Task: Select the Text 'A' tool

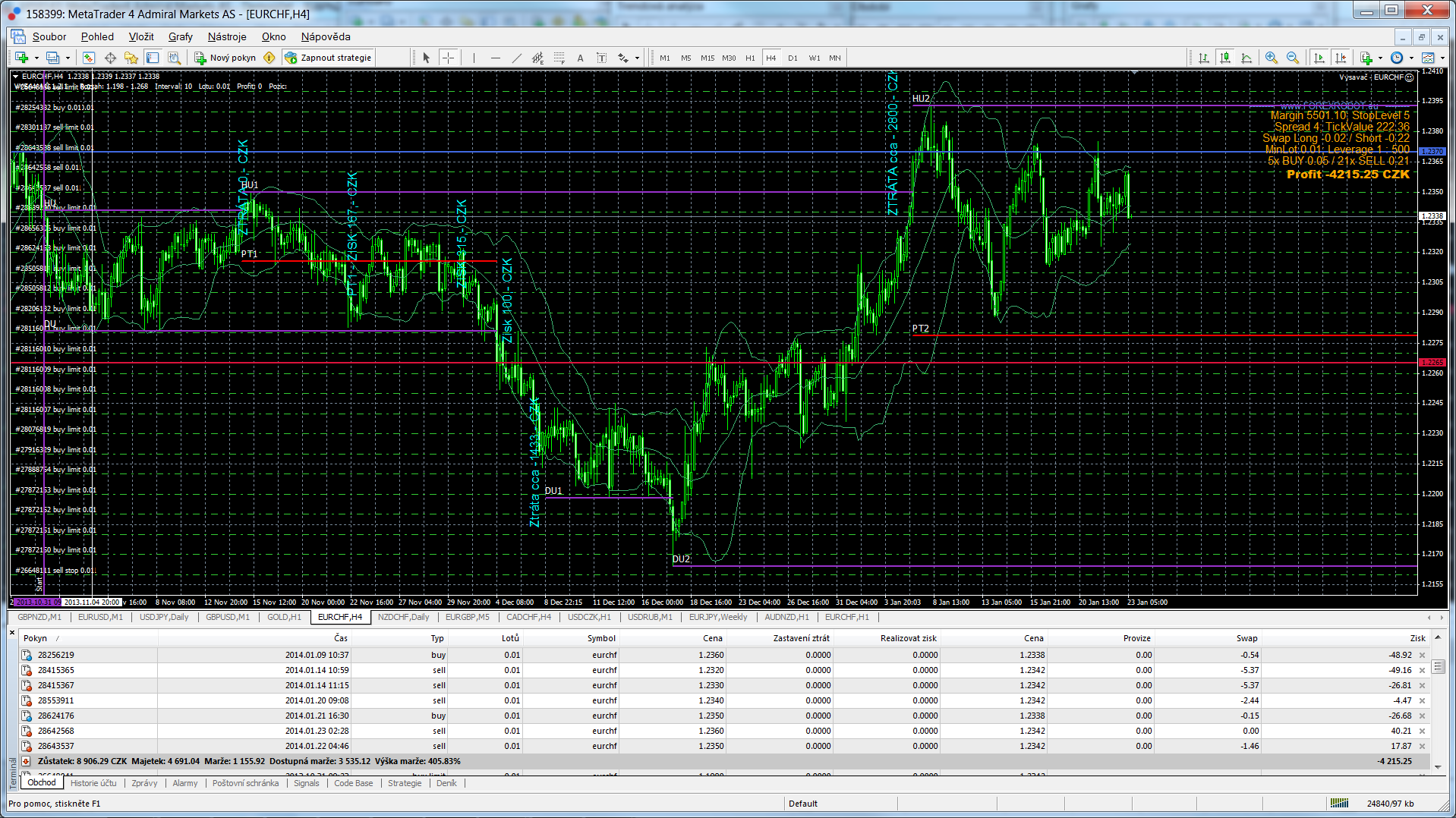Action: pos(581,58)
